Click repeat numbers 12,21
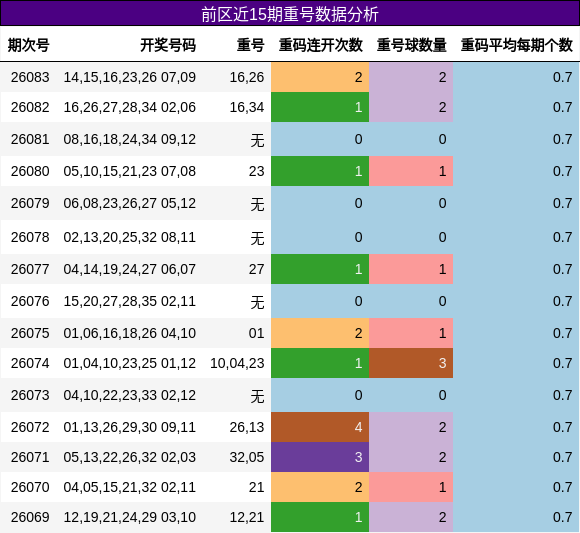Viewport: 580px width, 533px height. pyautogui.click(x=247, y=517)
